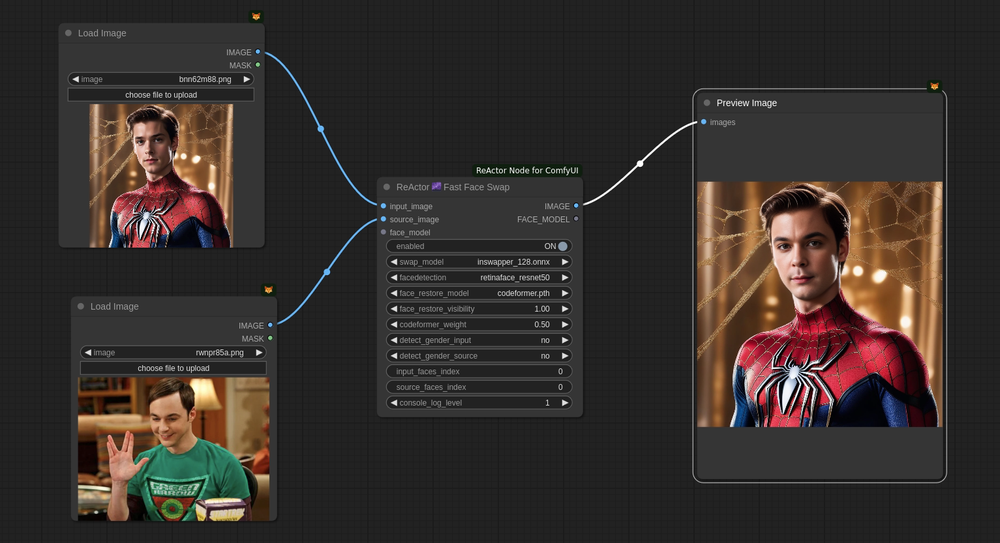Click the result image in the Preview Image node
The image size is (1000, 543).
(x=820, y=304)
